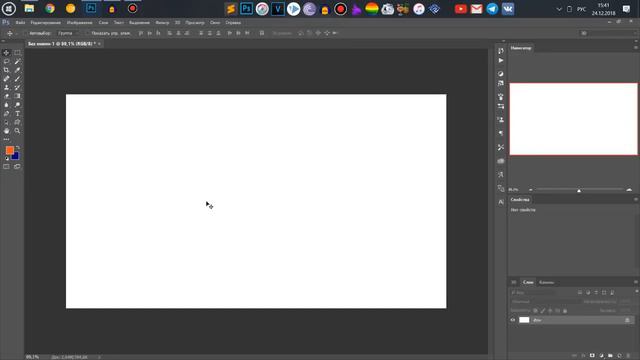Select the Eraser tool

(x=6, y=96)
